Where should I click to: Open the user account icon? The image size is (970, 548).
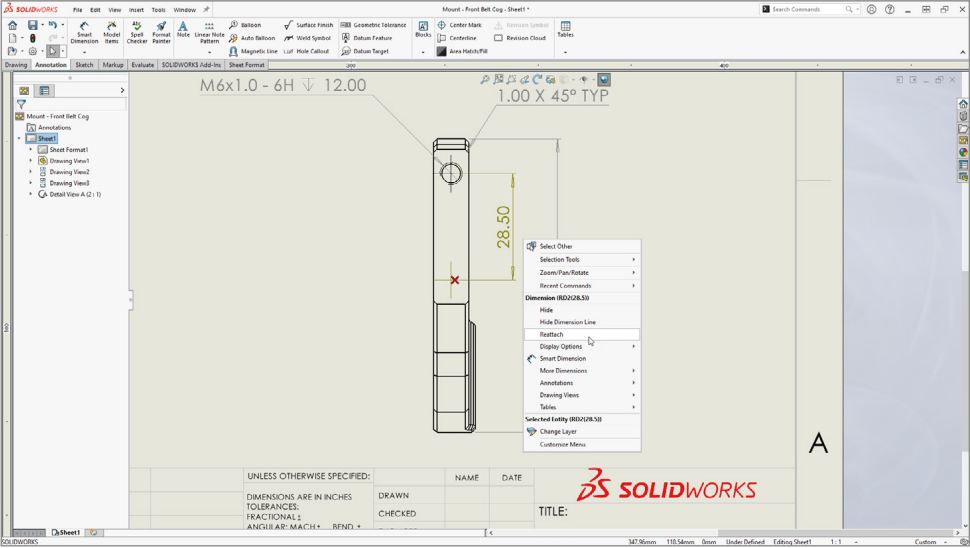pyautogui.click(x=871, y=9)
